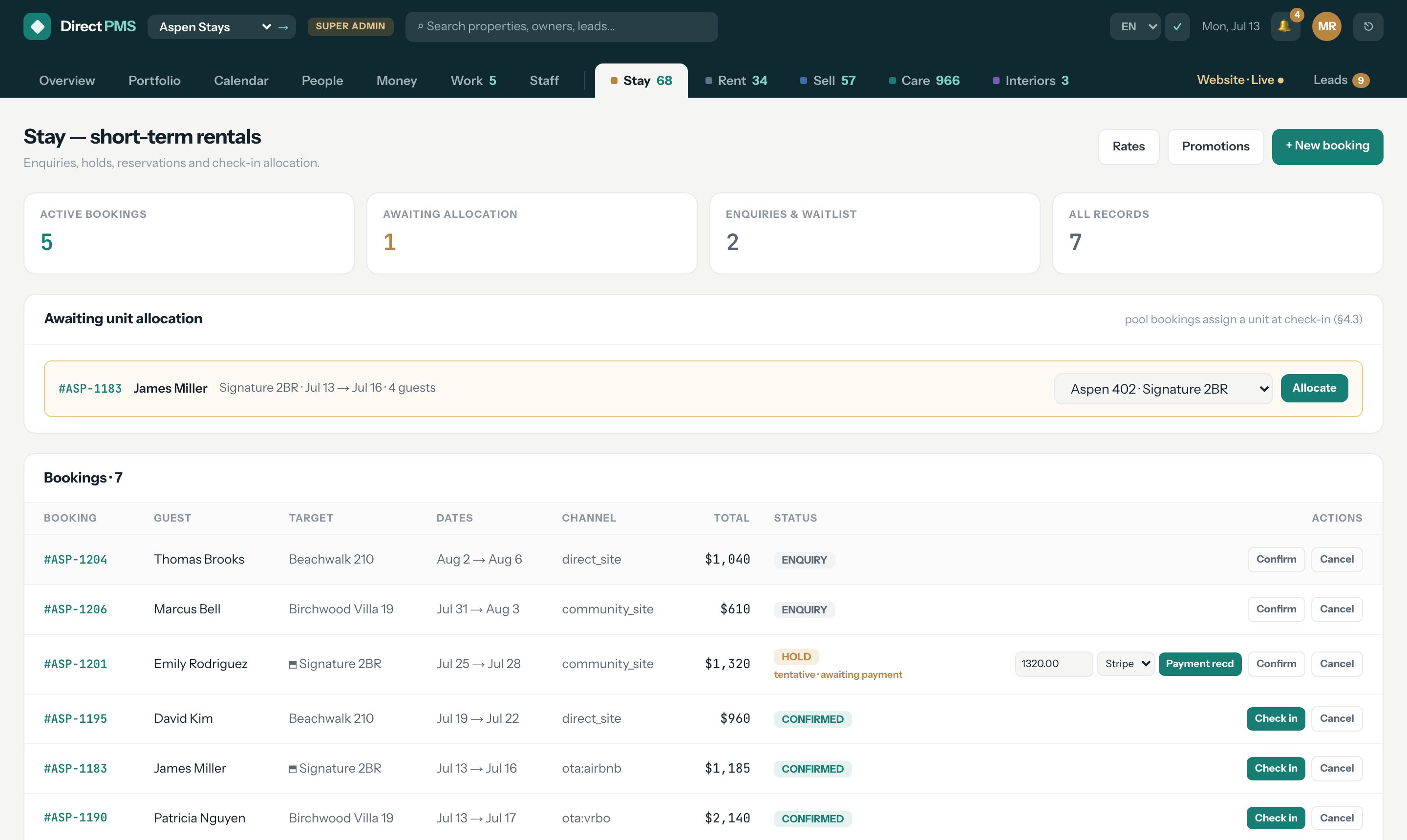The width and height of the screenshot is (1407, 840).
Task: Cancel David Kim booking
Action: click(x=1336, y=718)
